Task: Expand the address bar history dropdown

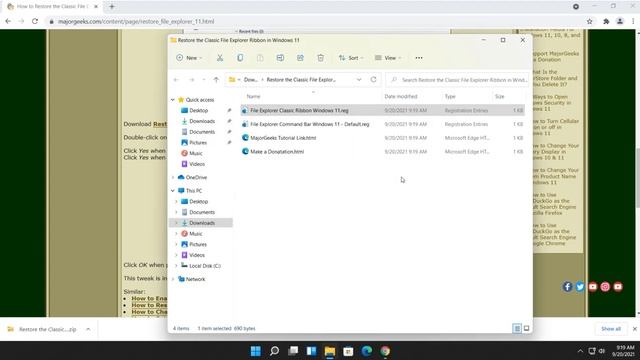Action: (x=359, y=80)
